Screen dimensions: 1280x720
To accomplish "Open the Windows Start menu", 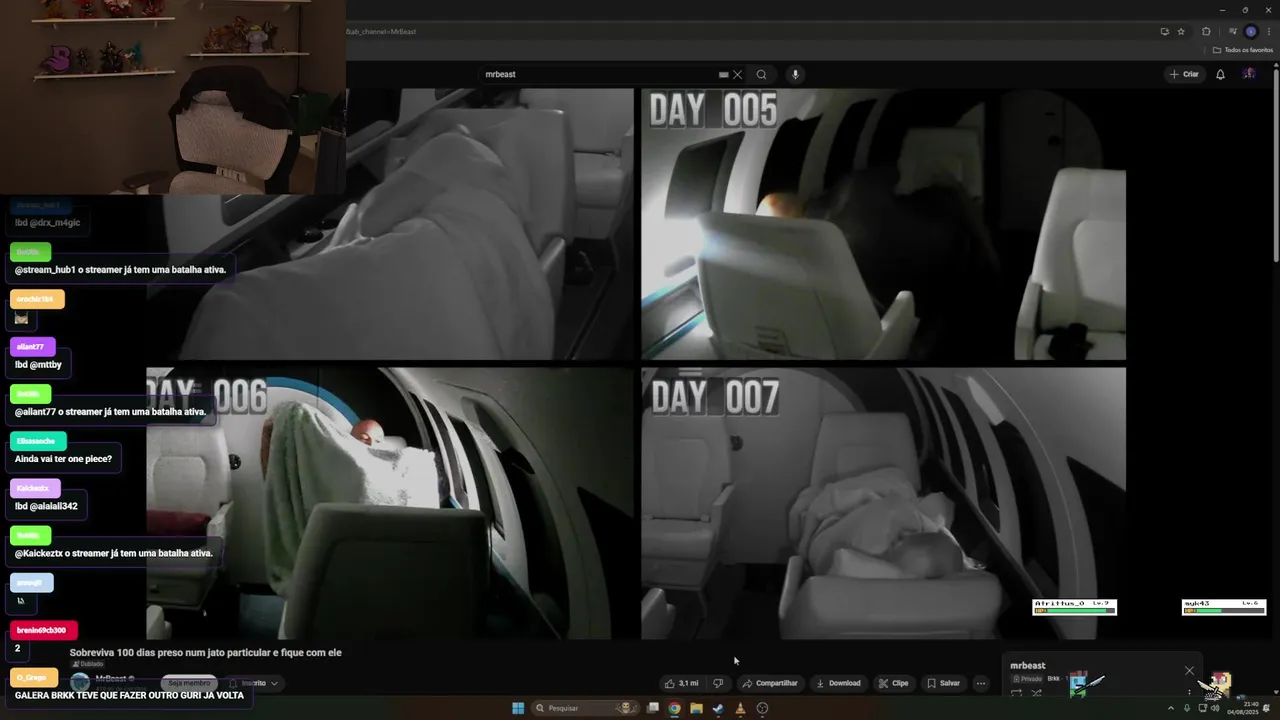I will point(518,708).
